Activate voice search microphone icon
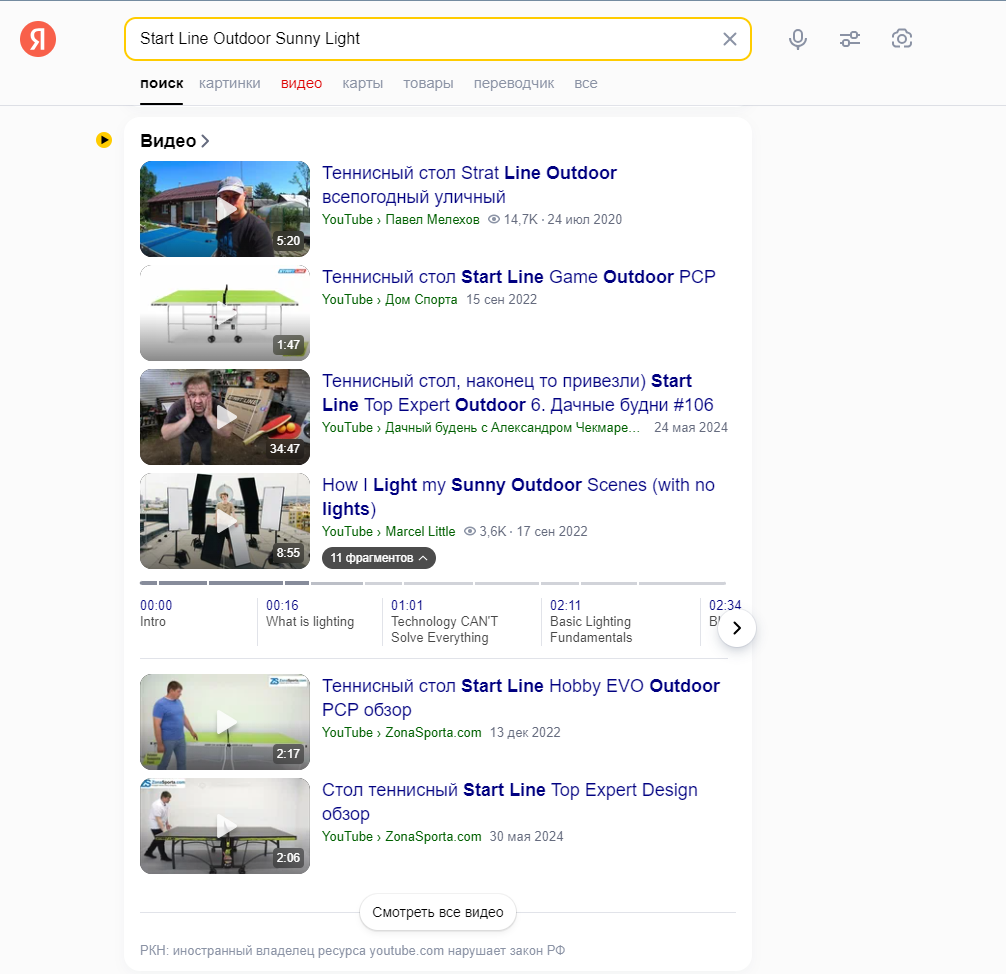 (x=797, y=39)
